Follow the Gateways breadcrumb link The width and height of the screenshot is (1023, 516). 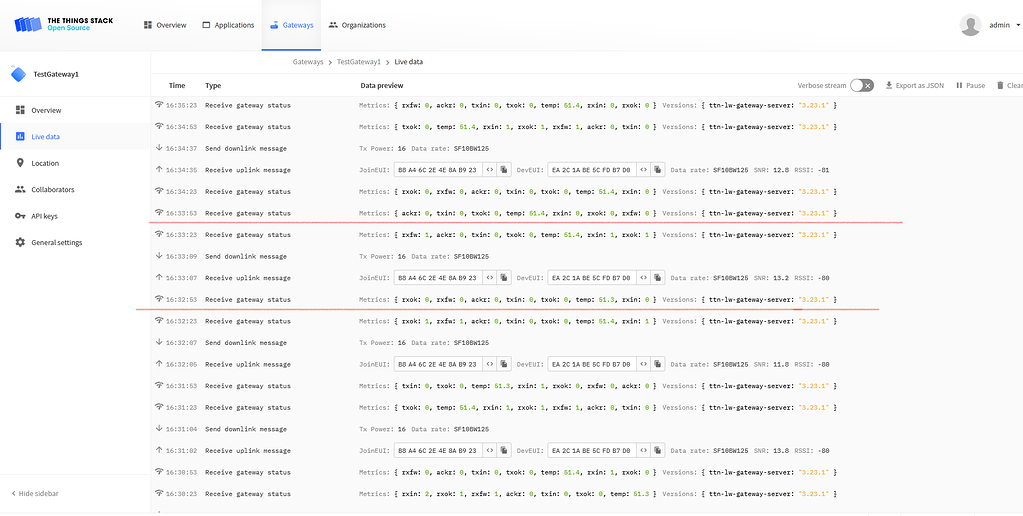pos(308,62)
